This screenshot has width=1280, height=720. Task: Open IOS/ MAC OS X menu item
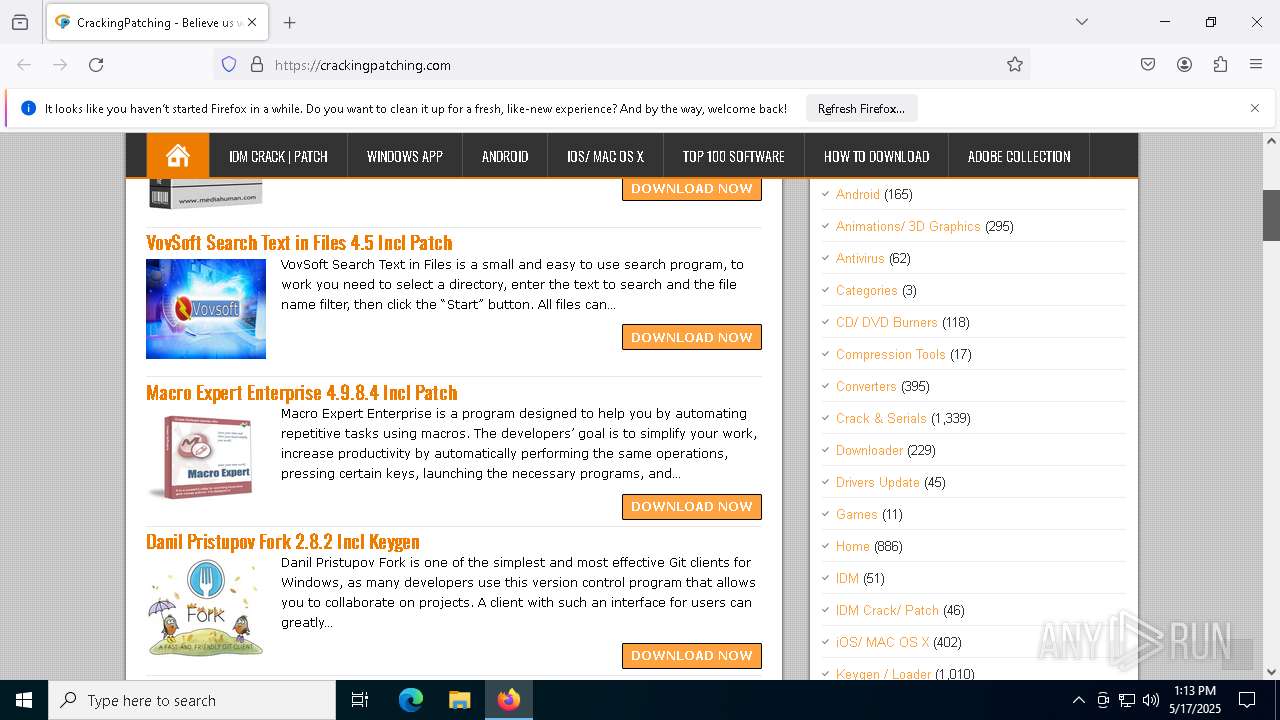pos(605,156)
